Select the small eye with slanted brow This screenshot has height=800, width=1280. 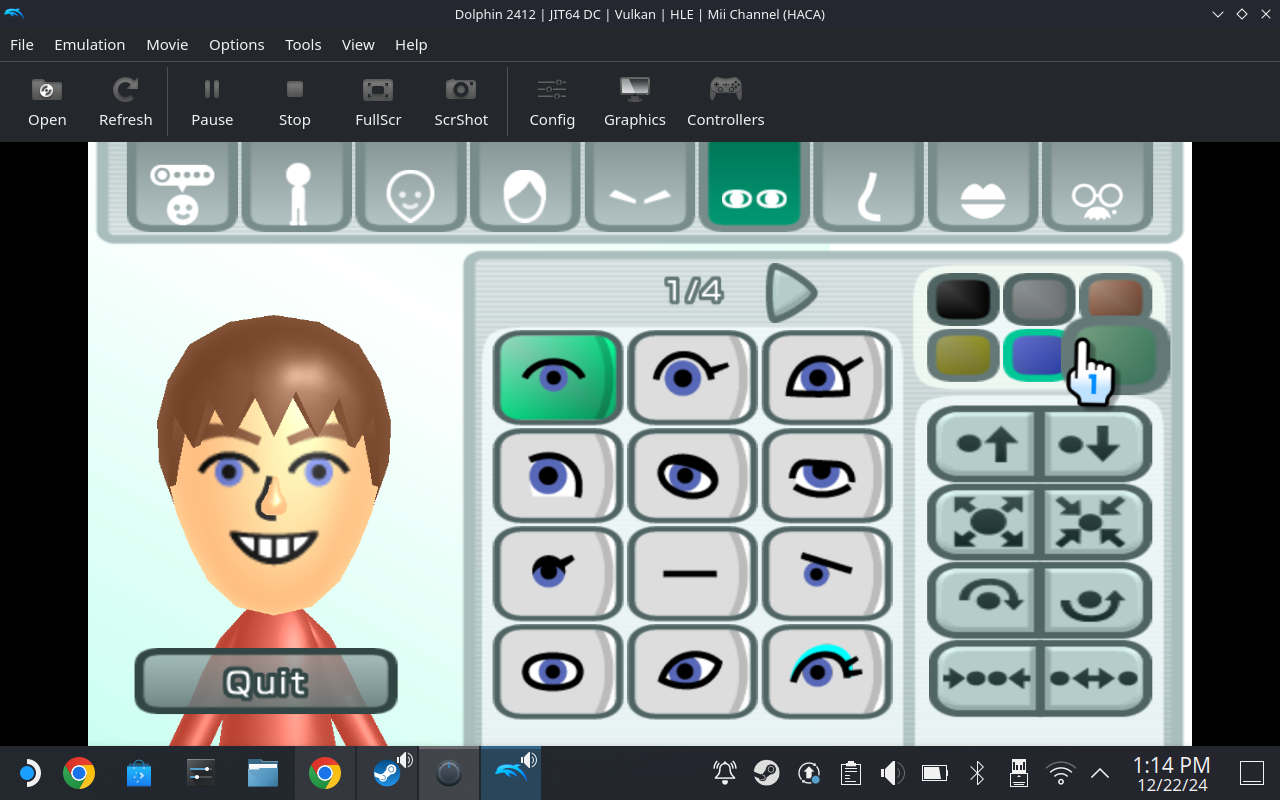826,573
